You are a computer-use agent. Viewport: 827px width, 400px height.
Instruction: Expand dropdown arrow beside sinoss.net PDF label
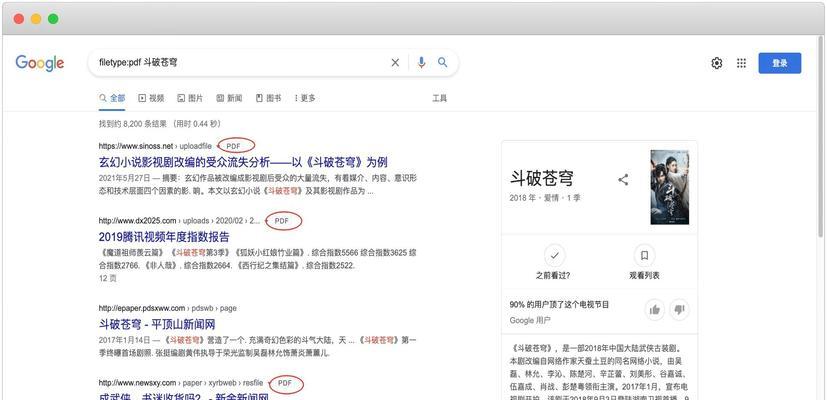pos(218,146)
